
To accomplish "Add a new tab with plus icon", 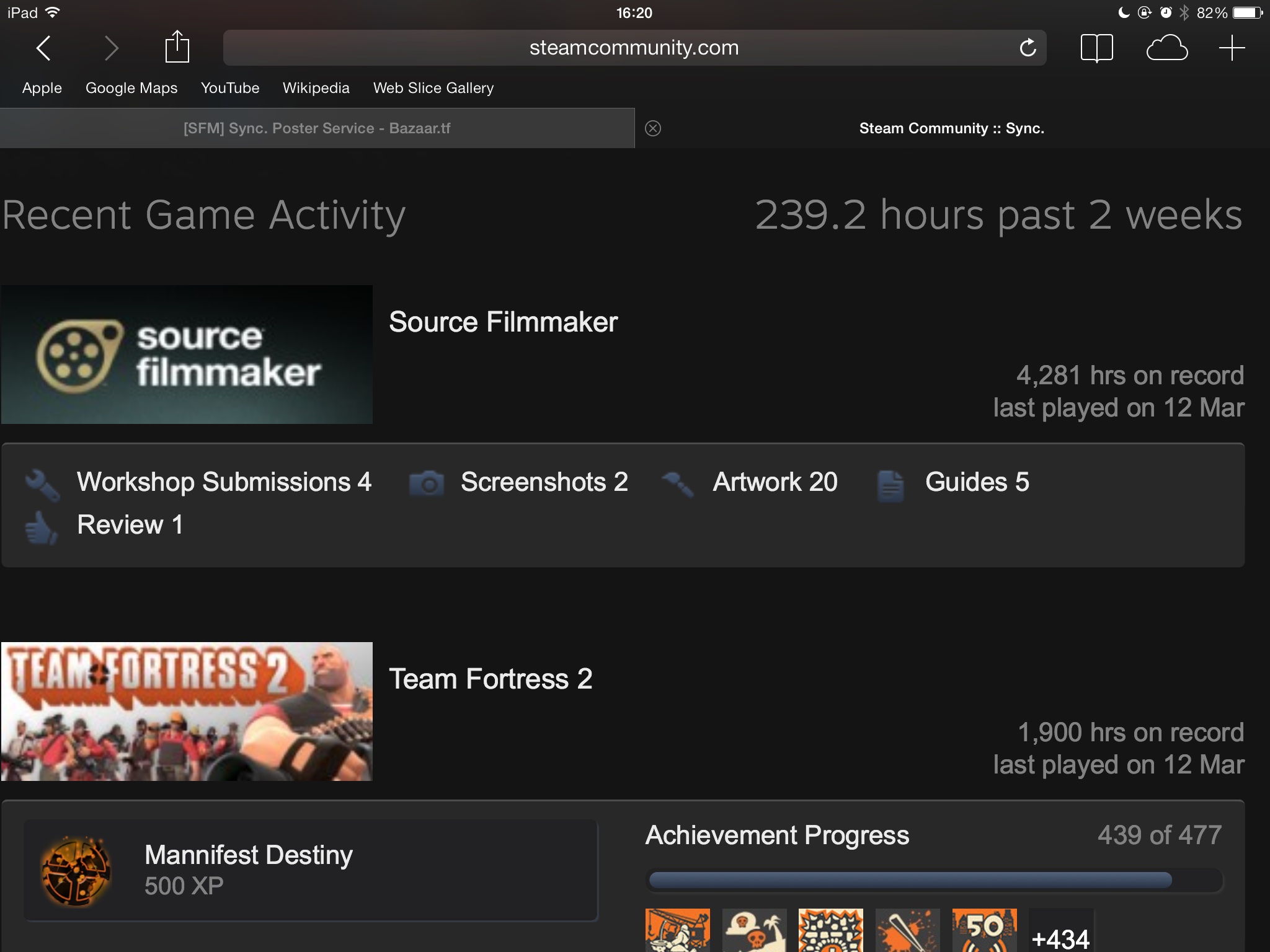I will pos(1232,48).
